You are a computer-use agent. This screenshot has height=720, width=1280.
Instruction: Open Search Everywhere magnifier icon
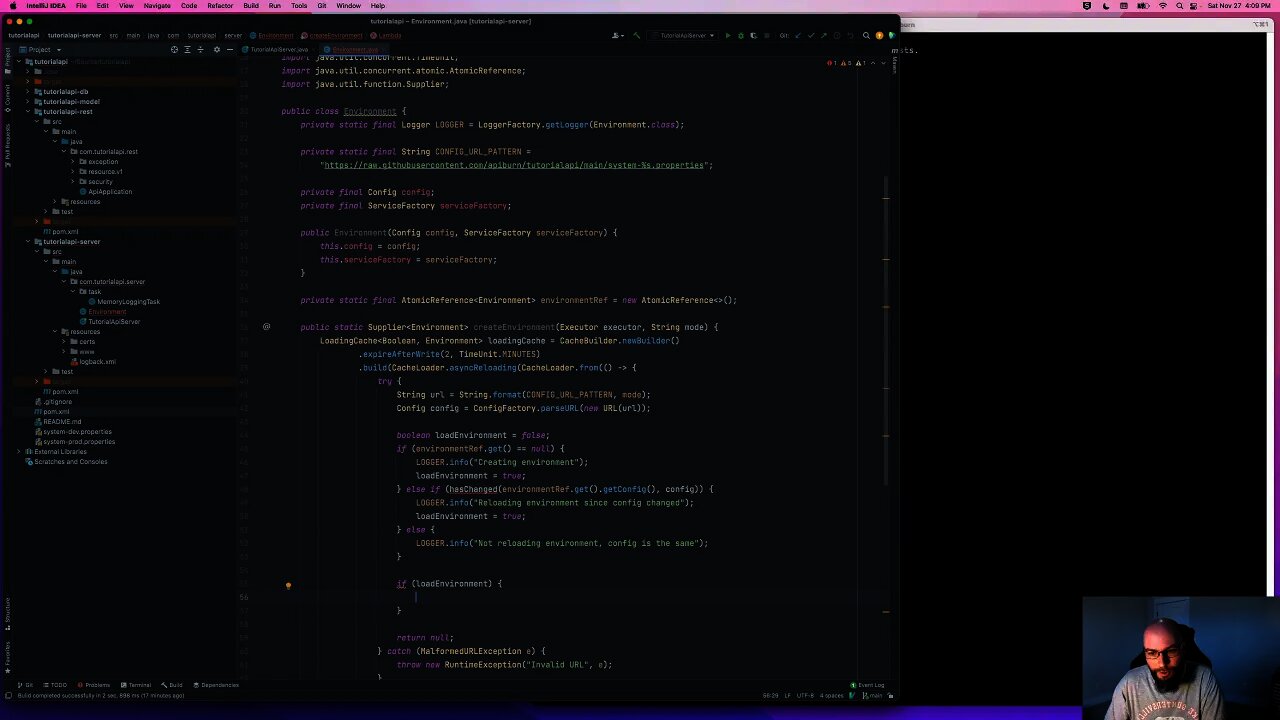tap(866, 35)
